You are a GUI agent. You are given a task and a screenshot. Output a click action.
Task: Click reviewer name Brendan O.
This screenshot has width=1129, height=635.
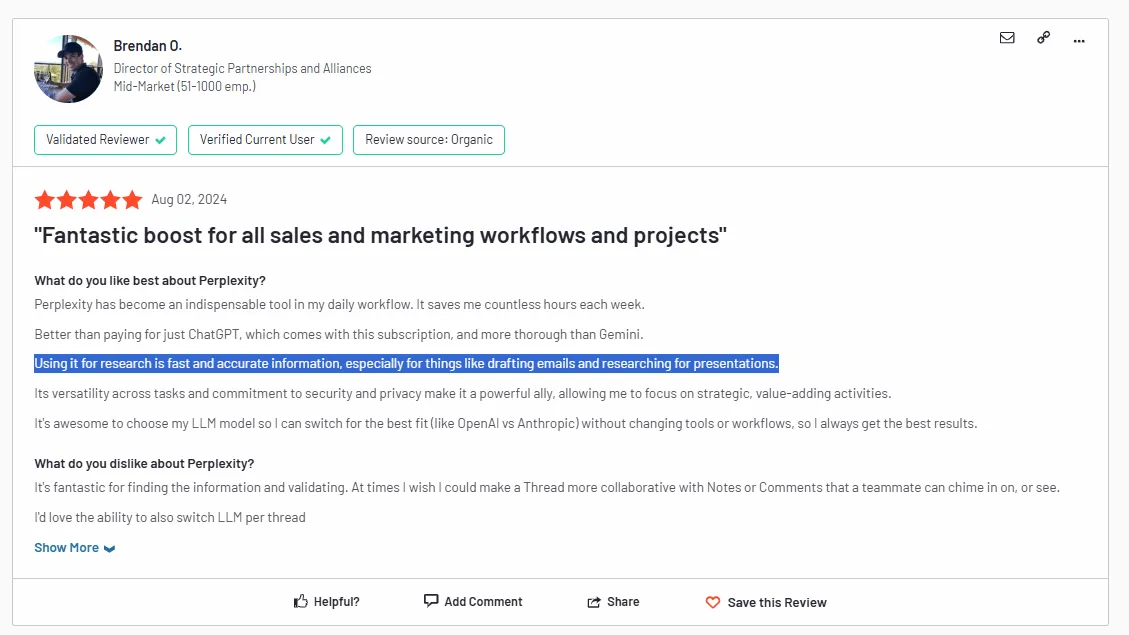click(x=148, y=46)
